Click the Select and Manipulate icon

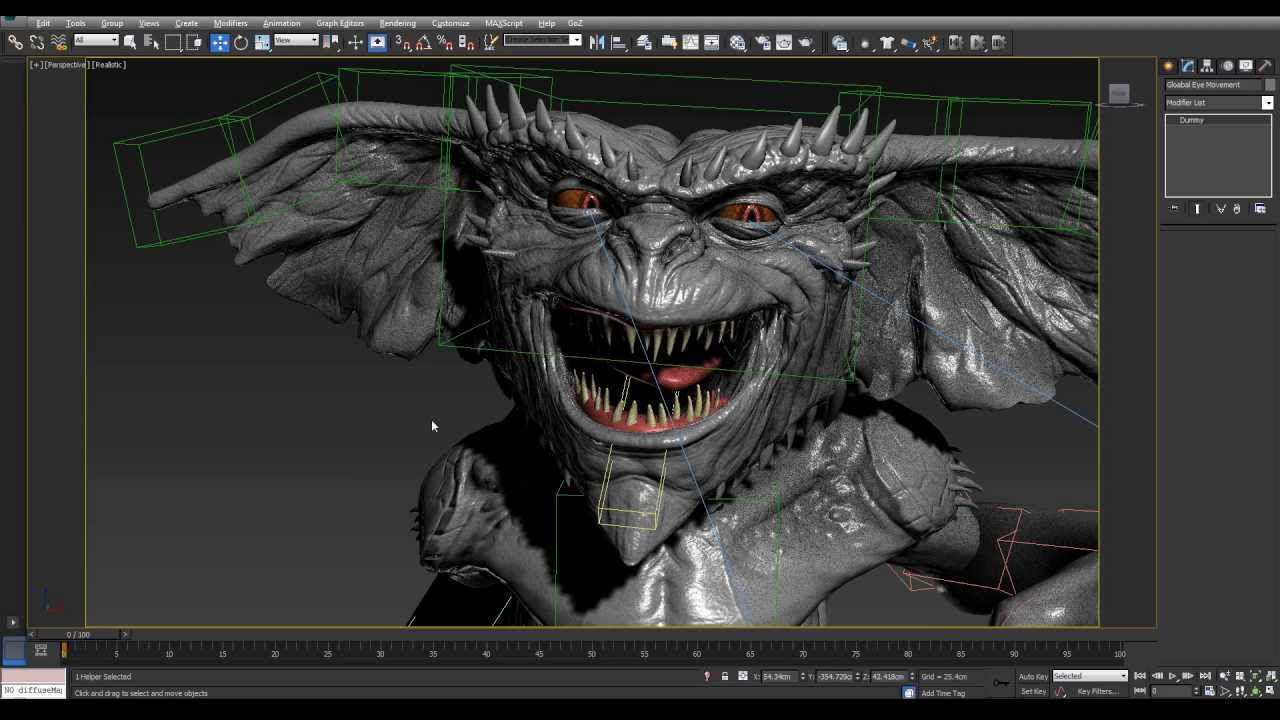pyautogui.click(x=355, y=42)
